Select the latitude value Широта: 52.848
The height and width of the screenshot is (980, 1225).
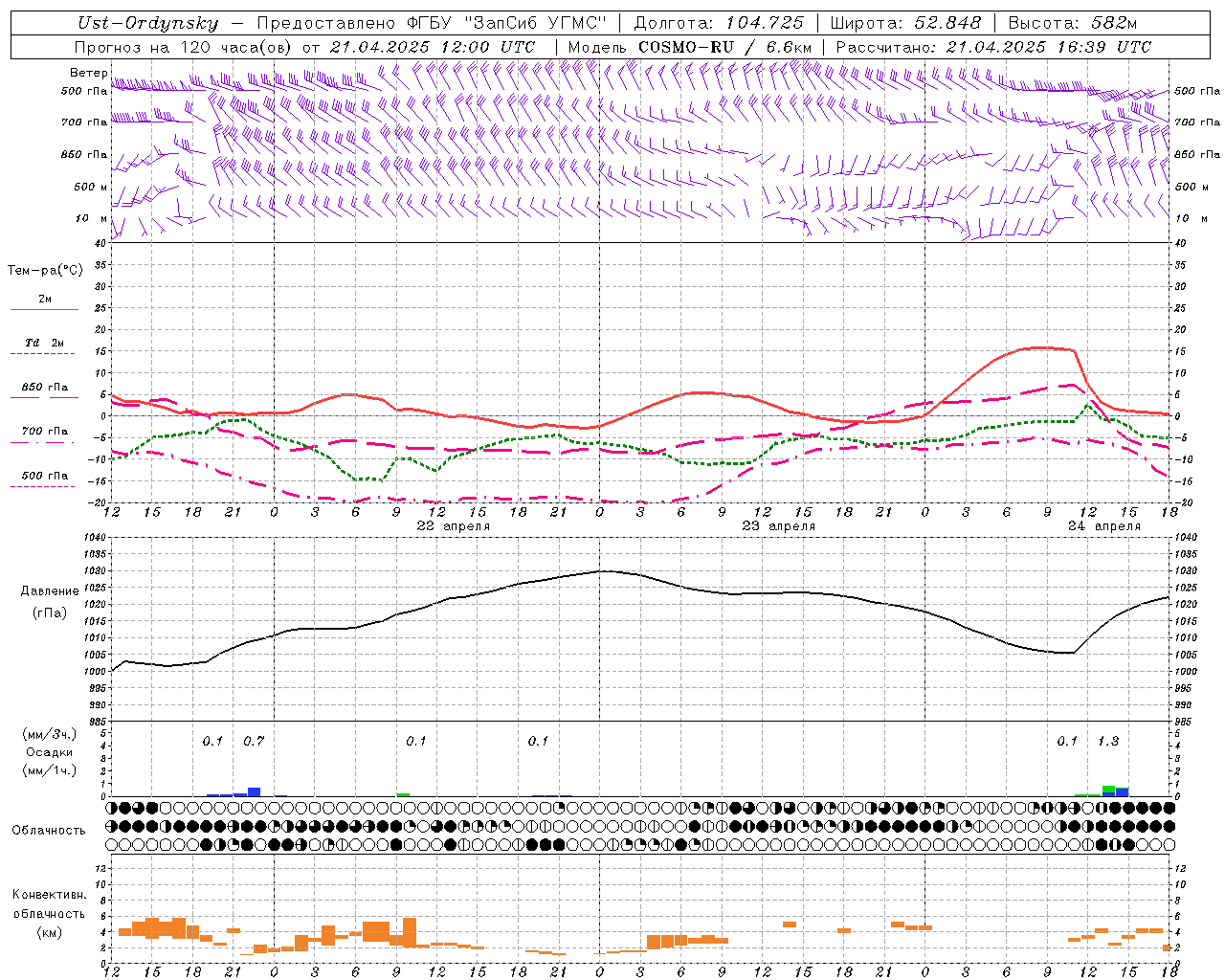[x=905, y=23]
